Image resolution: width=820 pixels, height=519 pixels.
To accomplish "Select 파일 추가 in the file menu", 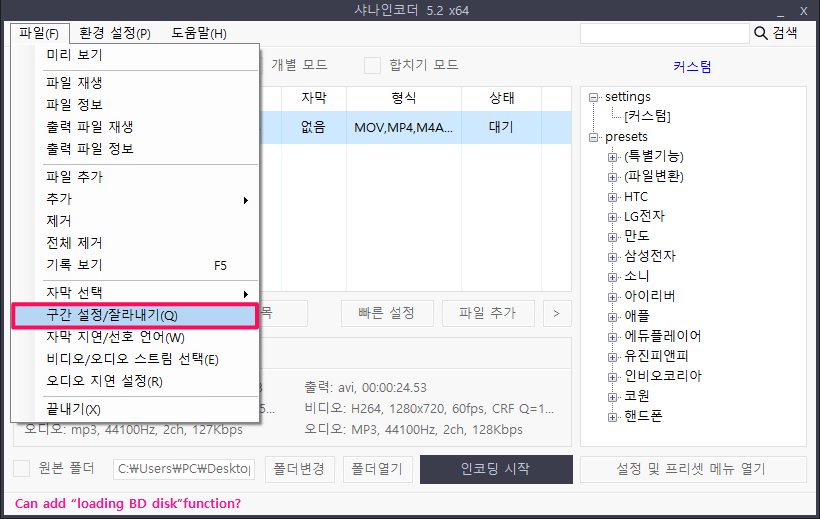I will tap(135, 177).
